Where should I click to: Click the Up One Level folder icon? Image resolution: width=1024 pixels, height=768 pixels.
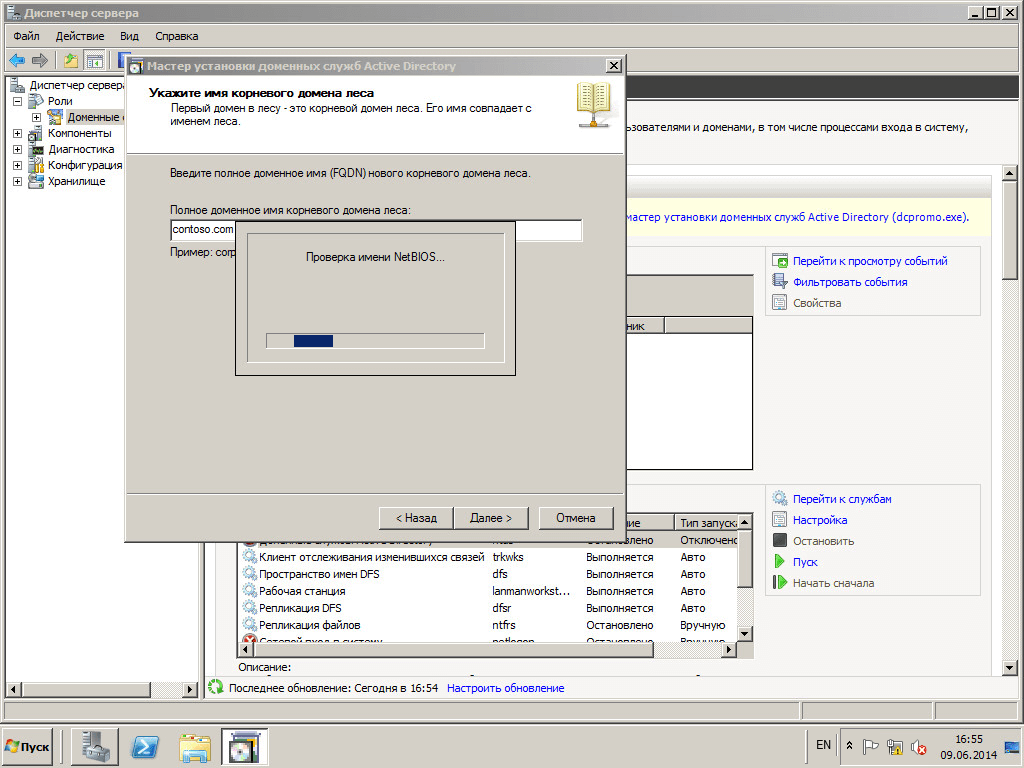pyautogui.click(x=71, y=60)
